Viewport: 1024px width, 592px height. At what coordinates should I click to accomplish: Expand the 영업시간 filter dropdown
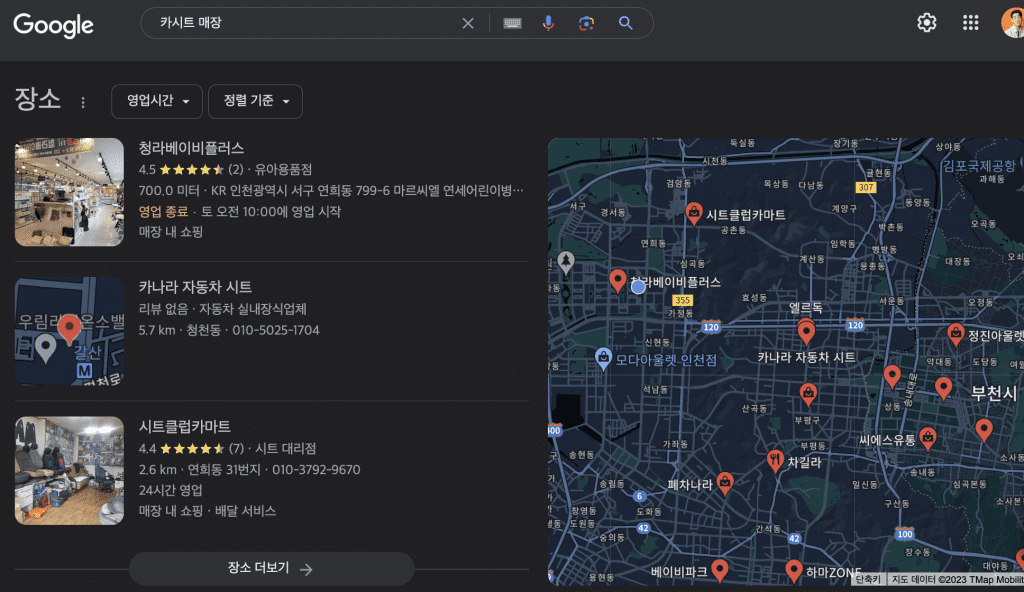(x=157, y=101)
